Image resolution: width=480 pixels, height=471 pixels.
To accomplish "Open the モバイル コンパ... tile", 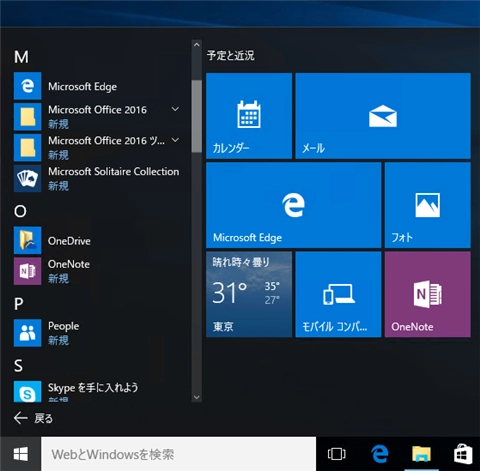I will (x=338, y=294).
